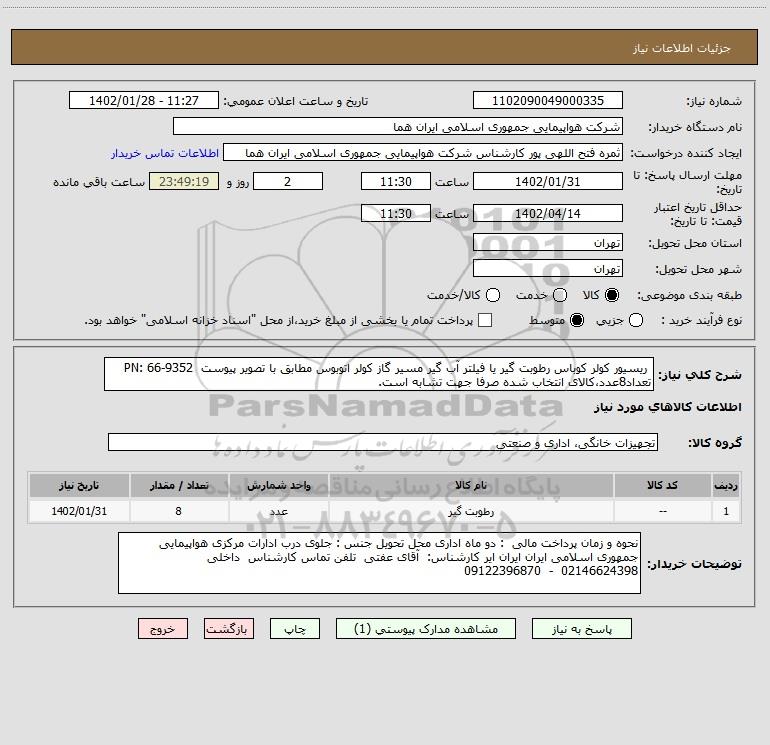Click the شهر محل تحویل field
Viewport: 770px width, 745px height.
click(x=546, y=269)
